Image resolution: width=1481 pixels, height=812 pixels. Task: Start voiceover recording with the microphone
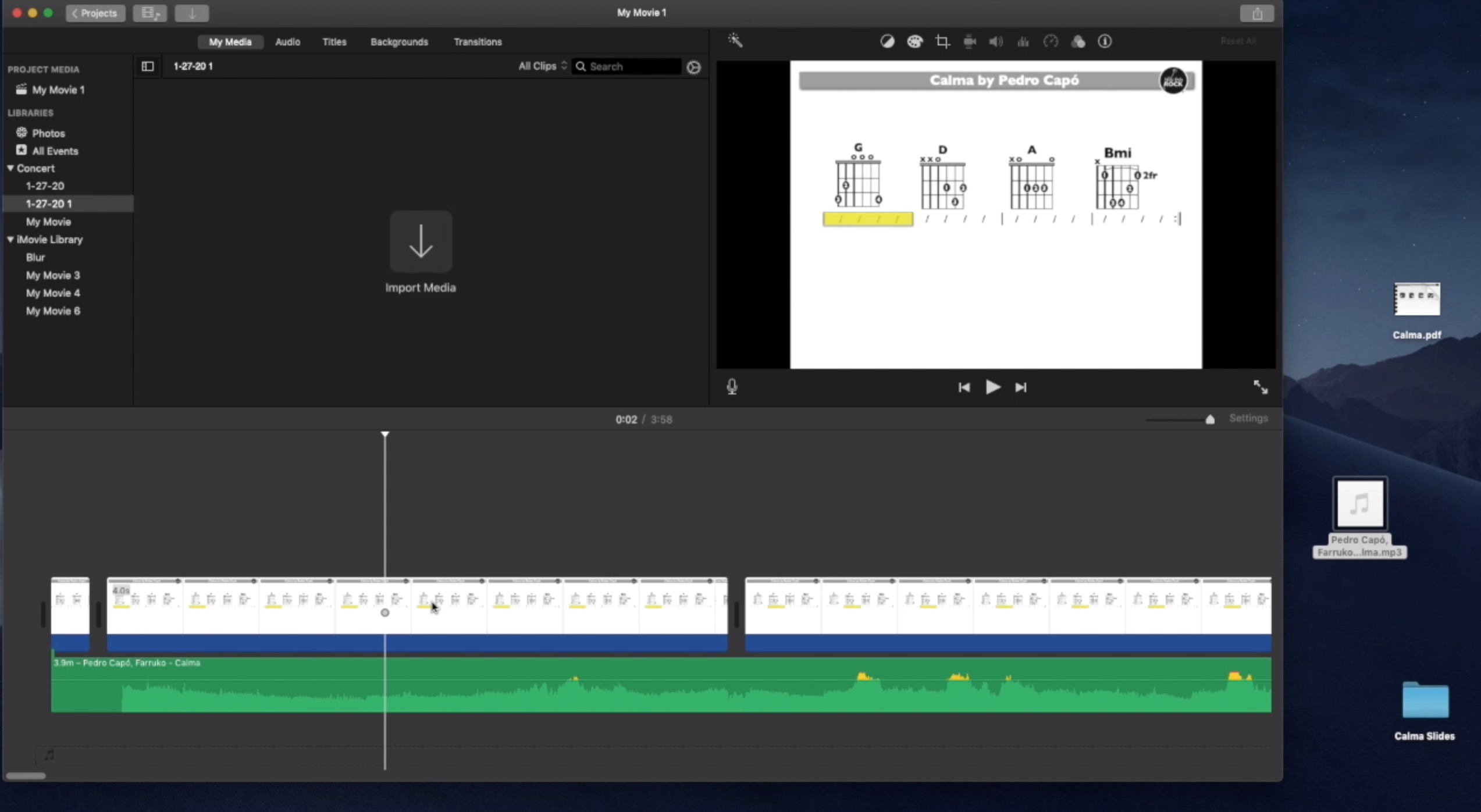click(732, 386)
